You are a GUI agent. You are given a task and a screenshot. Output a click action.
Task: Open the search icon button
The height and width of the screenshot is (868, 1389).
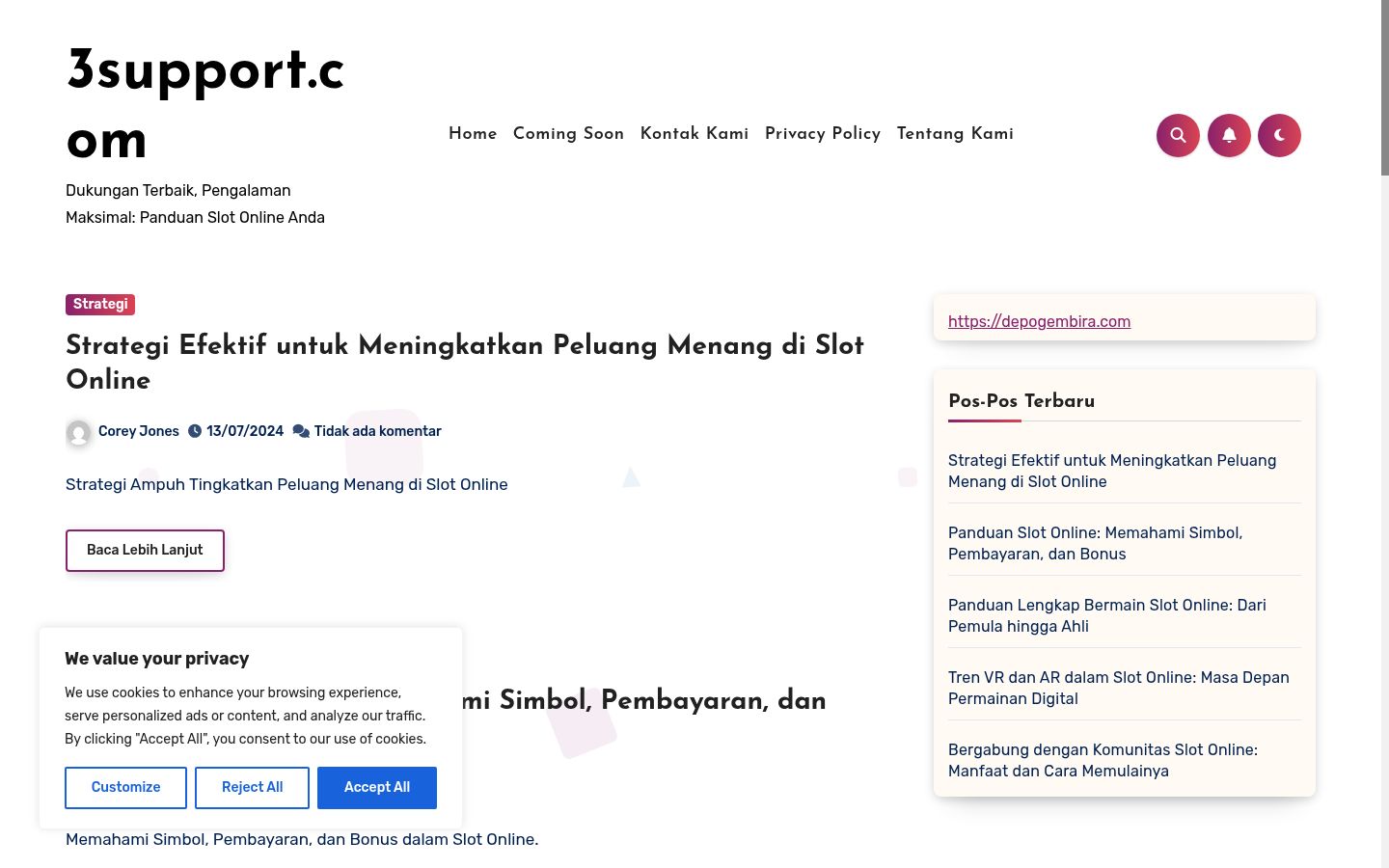[x=1178, y=135]
